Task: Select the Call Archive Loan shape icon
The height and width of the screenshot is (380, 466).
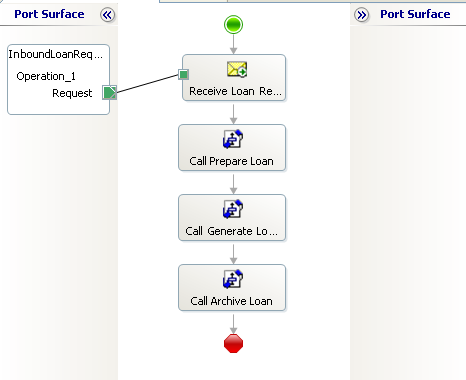Action: [x=233, y=279]
